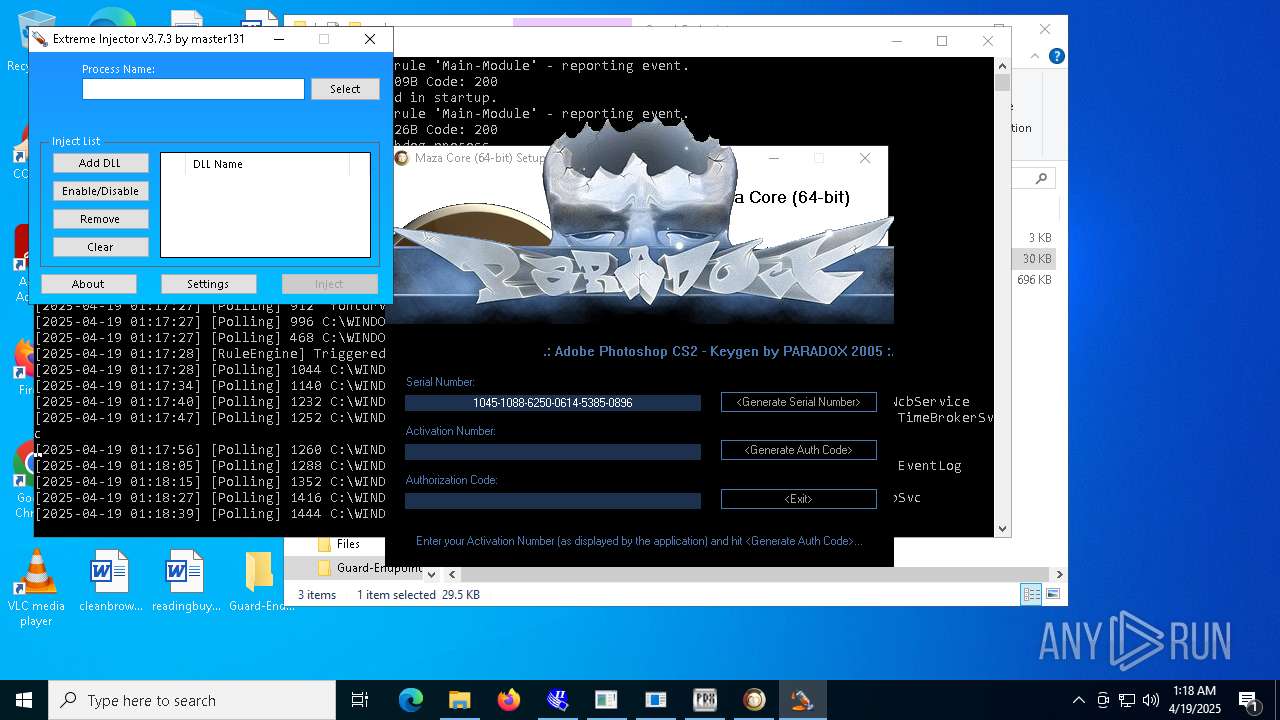
Task: Click the blue Help icon in File Explorer
Action: click(1056, 57)
